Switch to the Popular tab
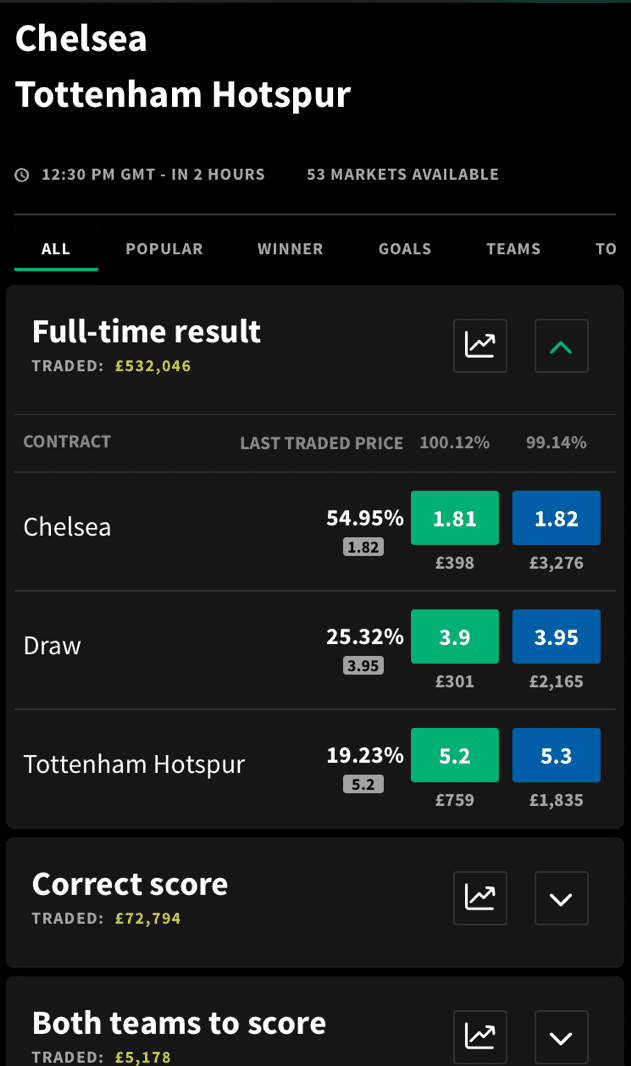The height and width of the screenshot is (1066, 631). 164,249
